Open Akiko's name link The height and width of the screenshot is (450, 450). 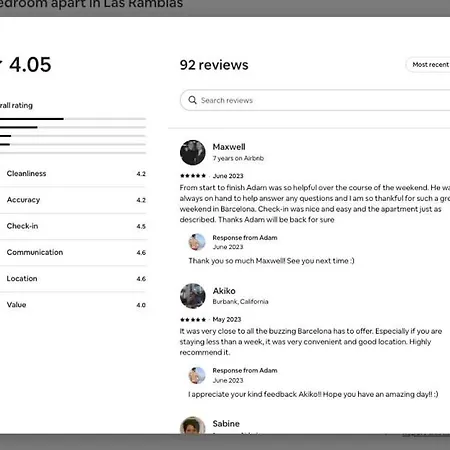(224, 291)
